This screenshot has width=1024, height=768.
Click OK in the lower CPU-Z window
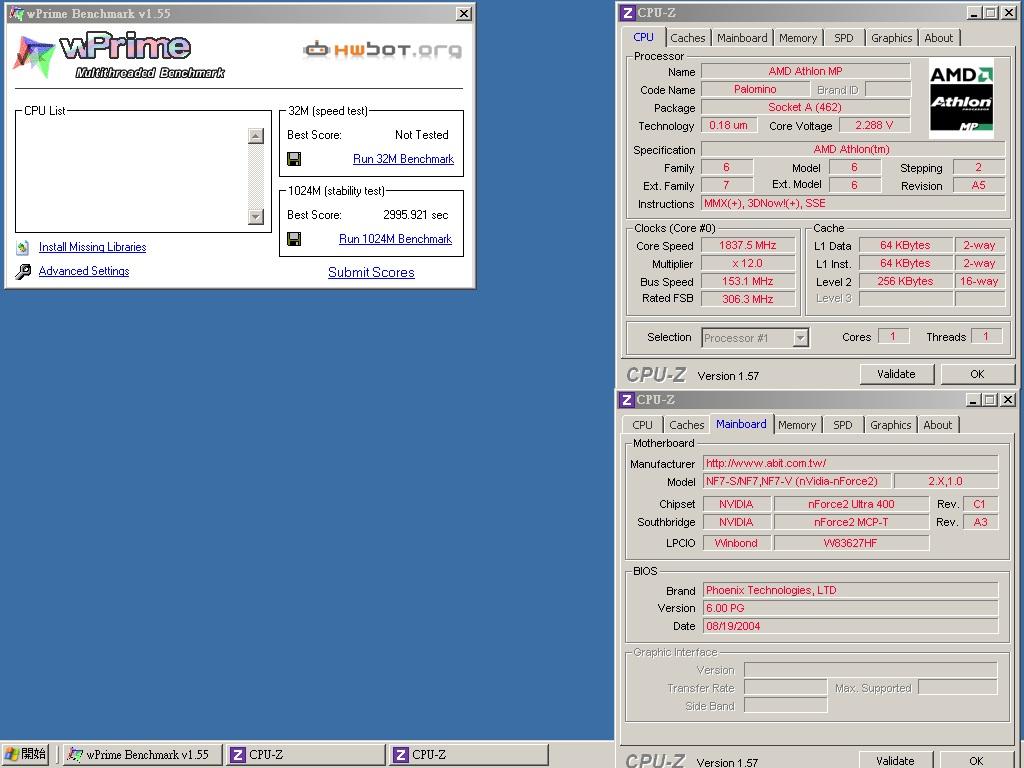tap(976, 760)
